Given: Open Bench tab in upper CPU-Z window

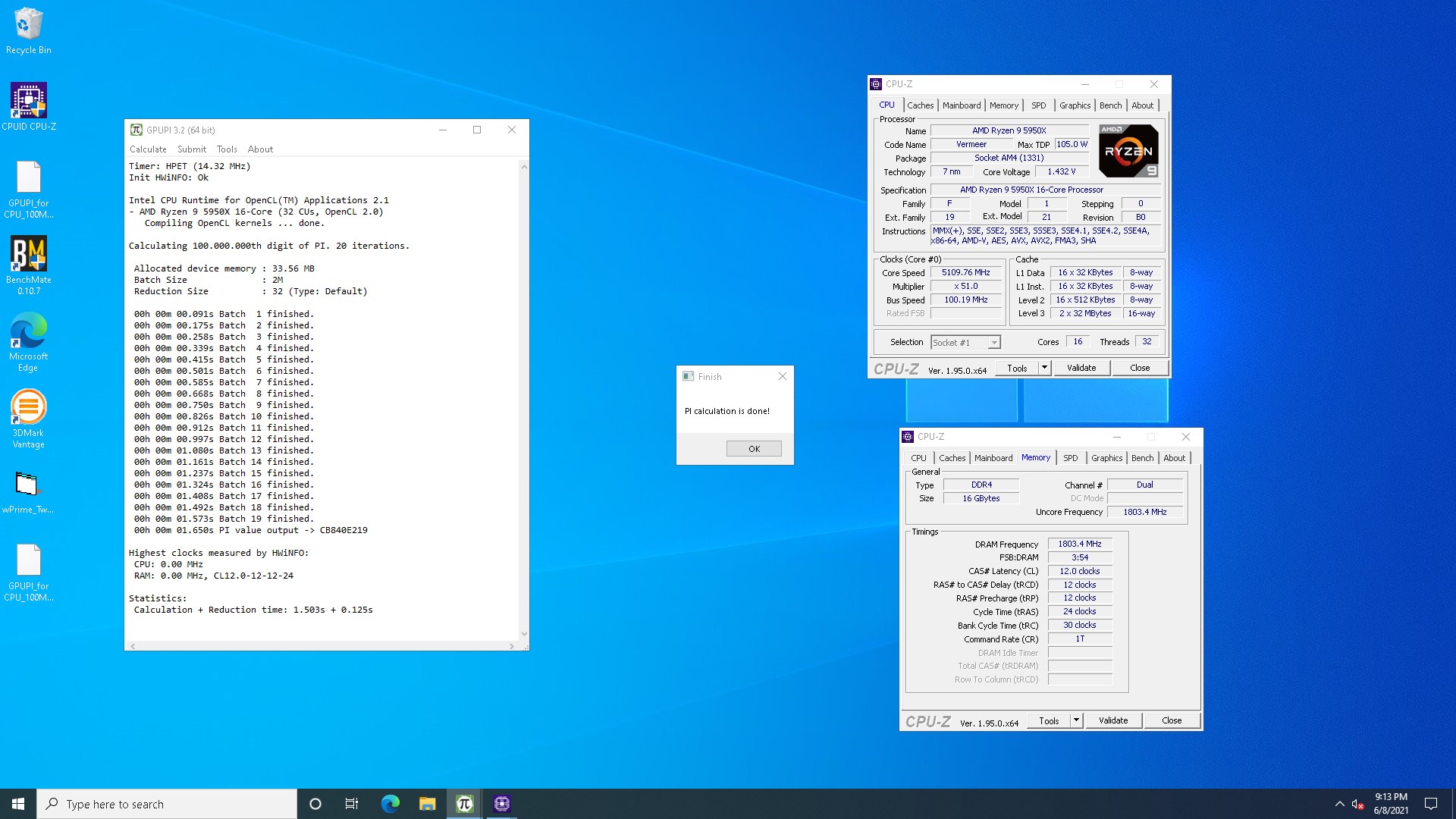Looking at the screenshot, I should pyautogui.click(x=1110, y=105).
